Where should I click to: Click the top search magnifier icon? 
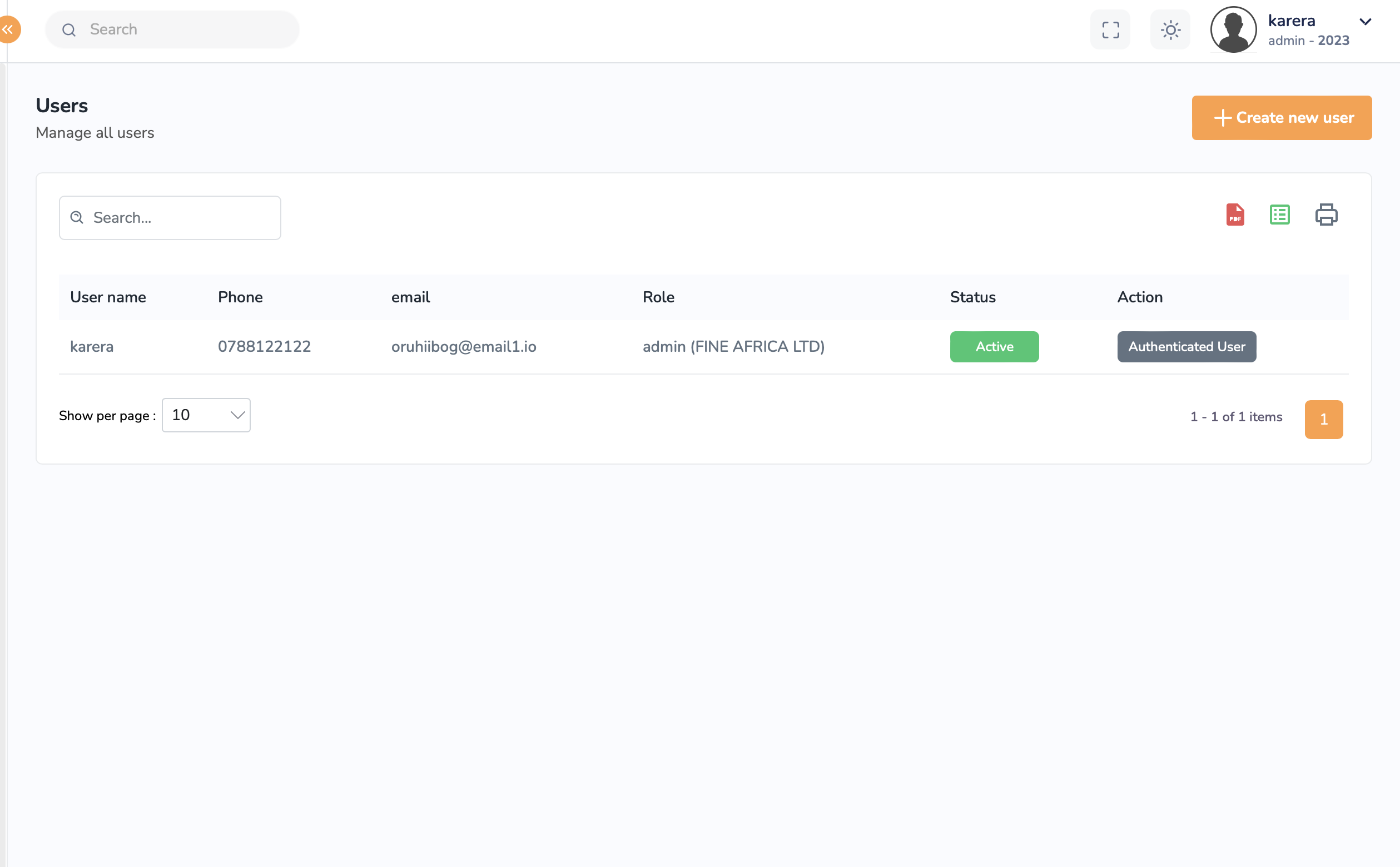tap(69, 30)
